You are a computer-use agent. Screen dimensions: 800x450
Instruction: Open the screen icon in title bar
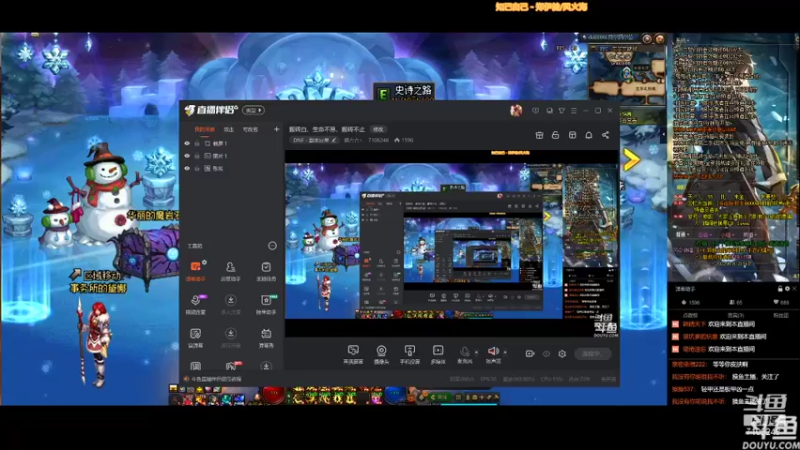pos(549,110)
